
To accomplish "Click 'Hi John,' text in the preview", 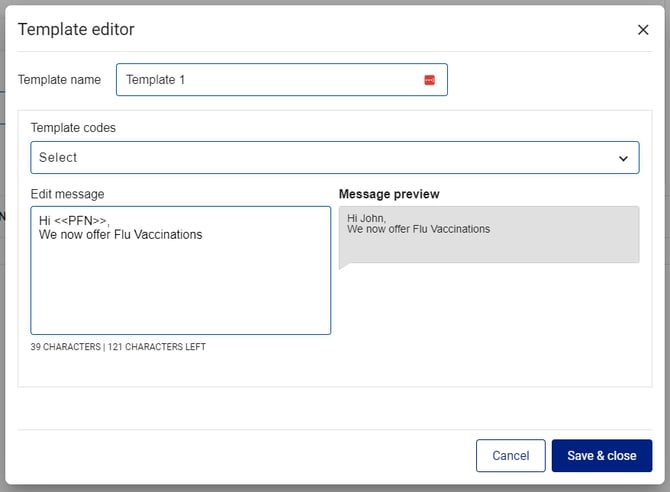I will [366, 218].
